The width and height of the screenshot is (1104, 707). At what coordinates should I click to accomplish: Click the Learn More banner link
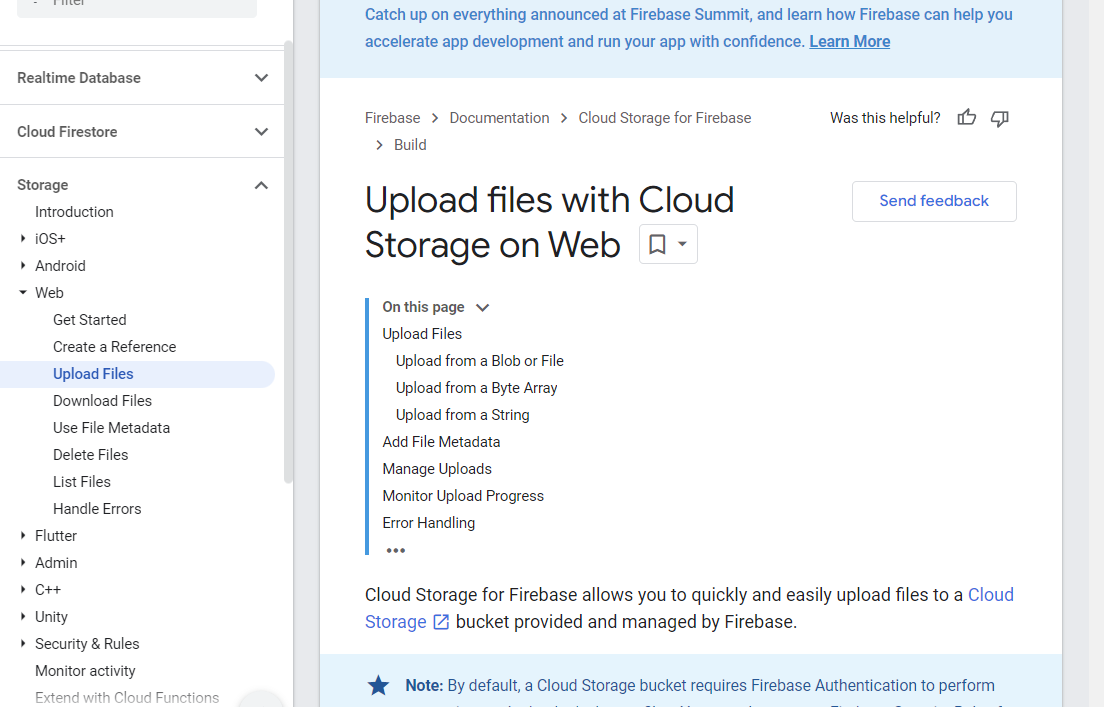click(849, 42)
